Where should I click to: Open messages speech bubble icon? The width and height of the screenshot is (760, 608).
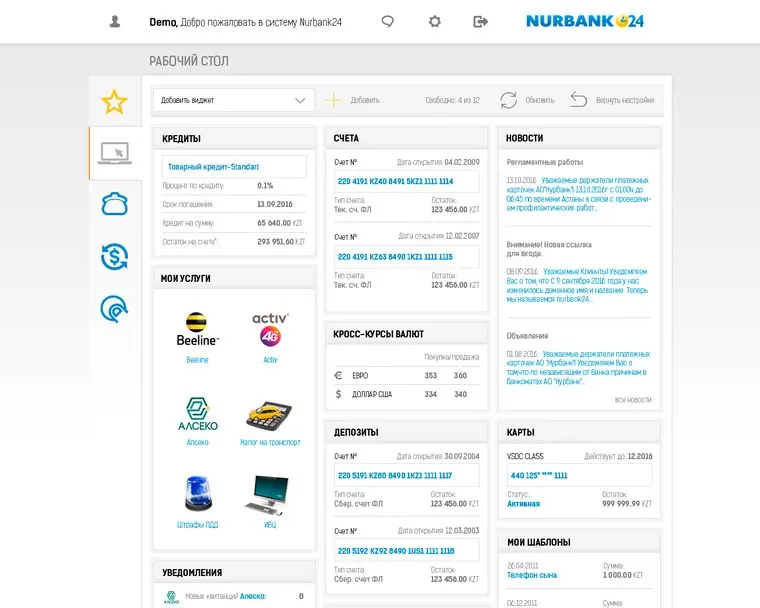(x=388, y=21)
